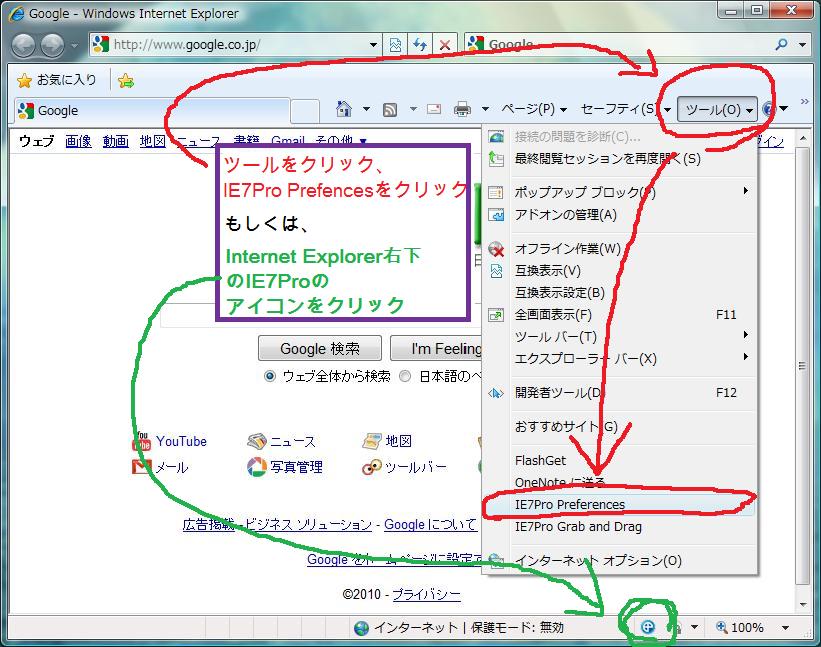The image size is (821, 647).
Task: Click the IE7Pro icon in status bar
Action: pos(648,627)
